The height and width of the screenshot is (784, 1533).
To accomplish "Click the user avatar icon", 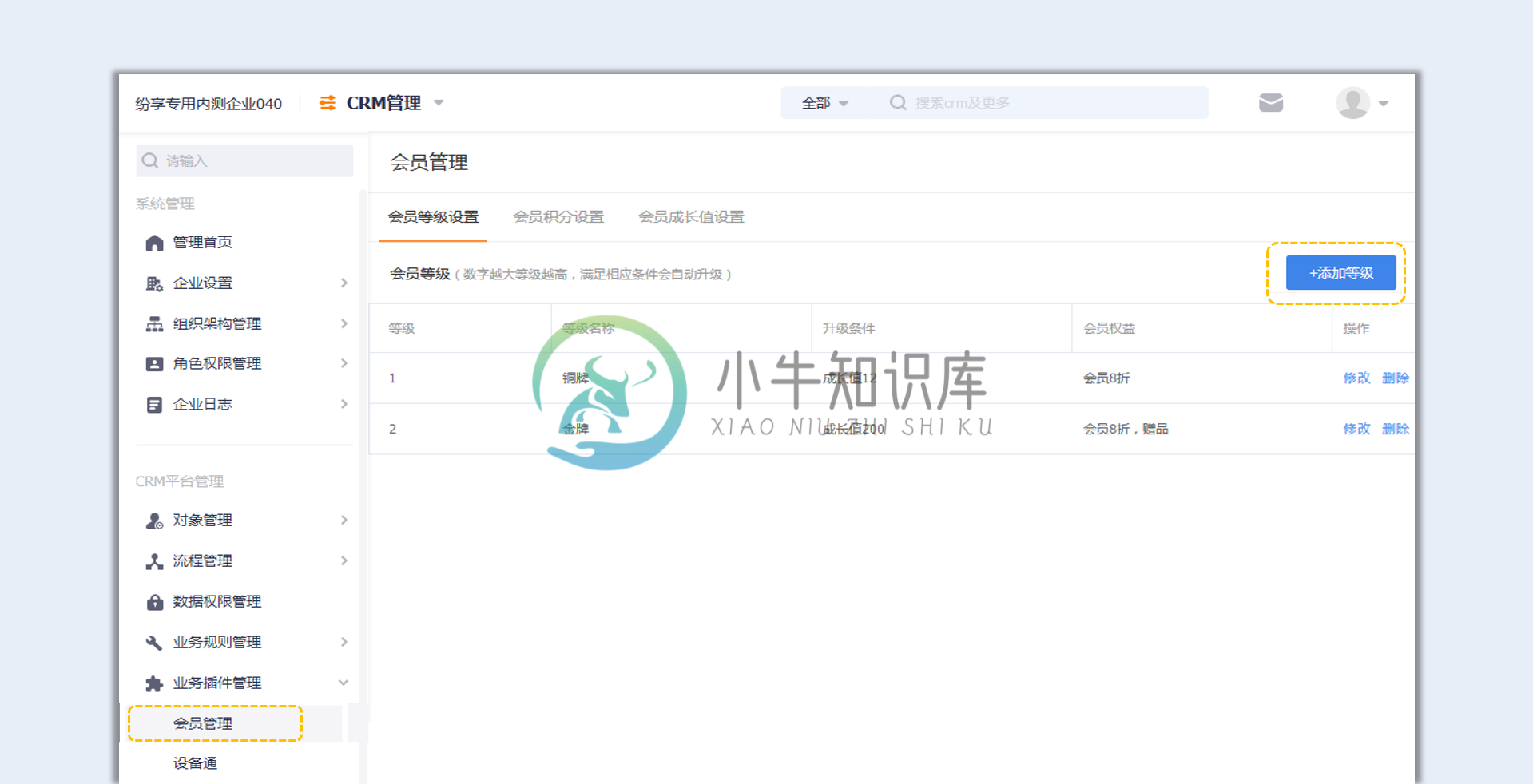I will pyautogui.click(x=1352, y=103).
